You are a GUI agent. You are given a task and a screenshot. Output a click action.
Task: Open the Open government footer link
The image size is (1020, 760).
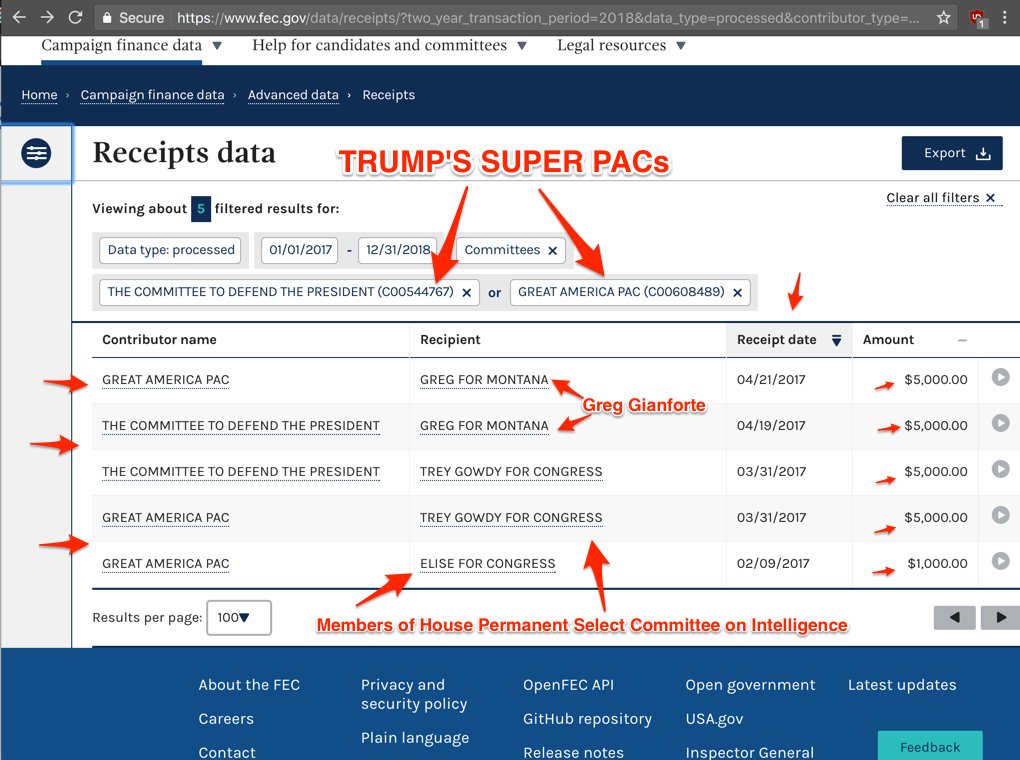tap(750, 685)
